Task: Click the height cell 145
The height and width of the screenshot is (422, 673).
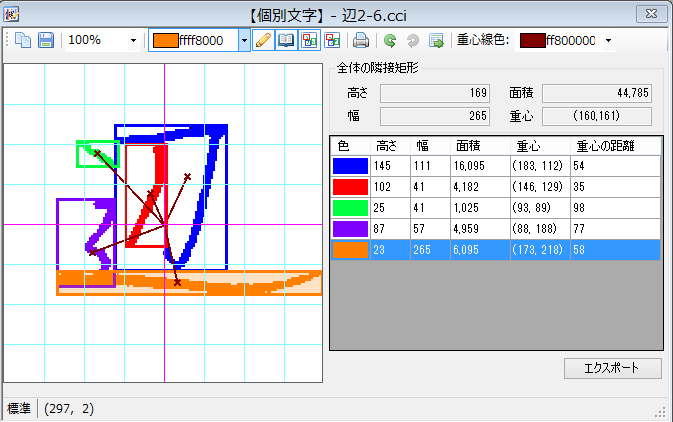Action: [390, 166]
